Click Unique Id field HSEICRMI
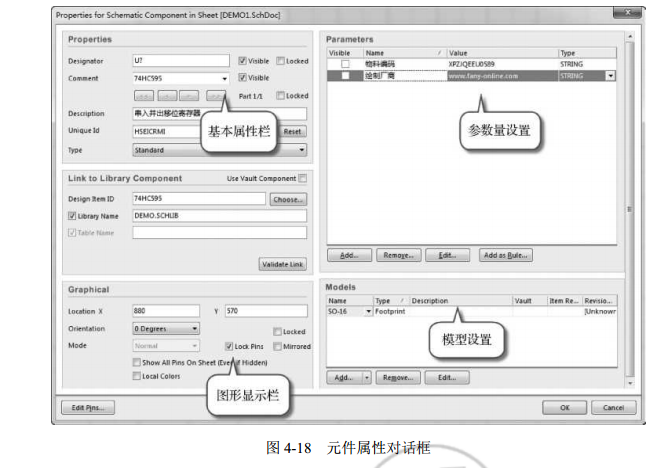Image resolution: width=660 pixels, height=468 pixels. pyautogui.click(x=168, y=131)
